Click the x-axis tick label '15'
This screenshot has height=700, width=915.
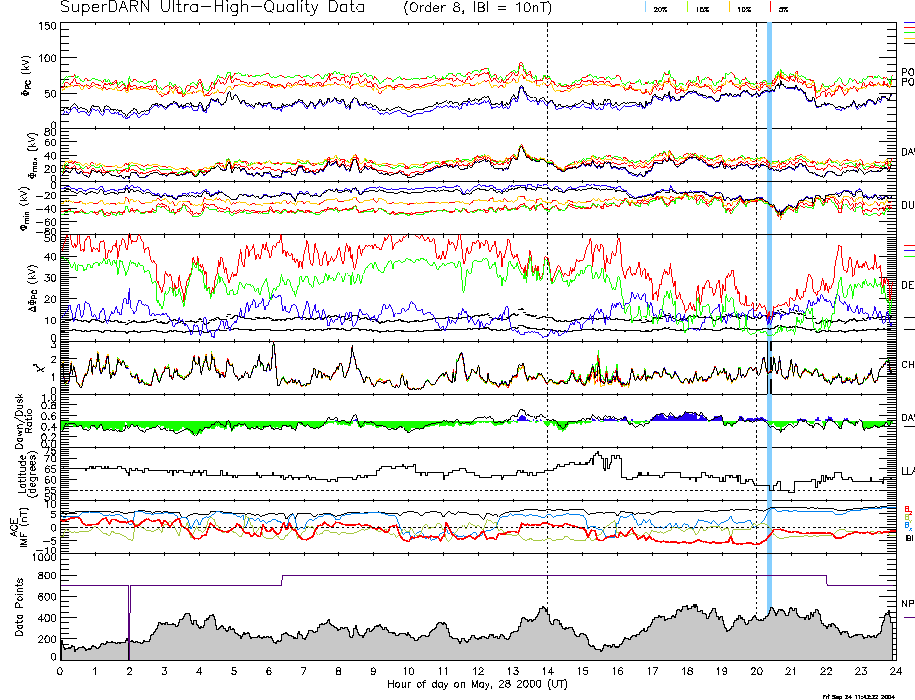click(x=582, y=671)
